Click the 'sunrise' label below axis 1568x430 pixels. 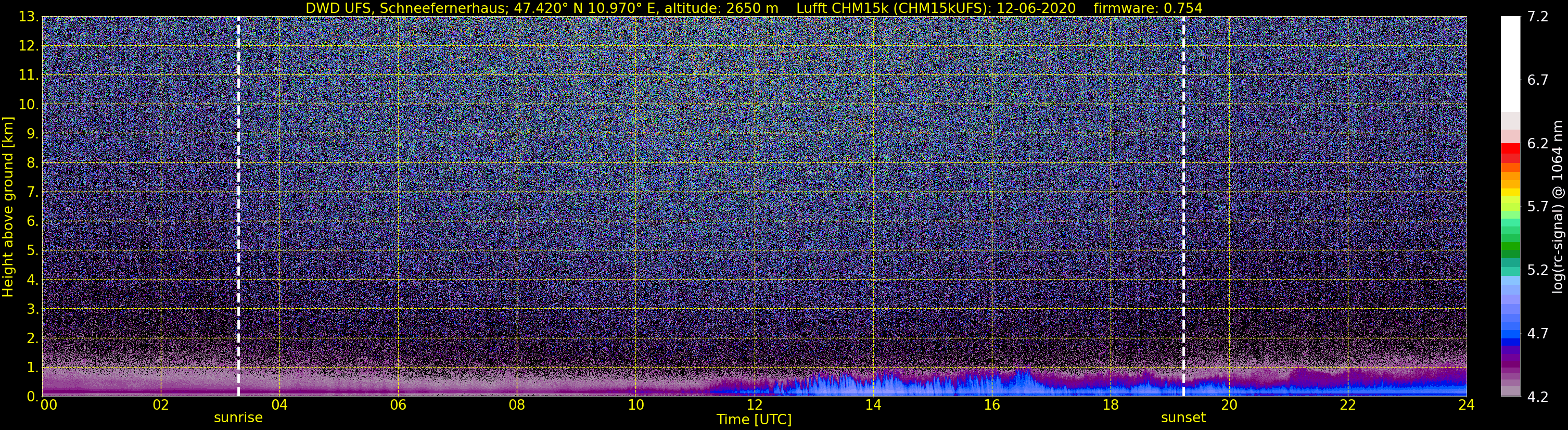coord(238,418)
